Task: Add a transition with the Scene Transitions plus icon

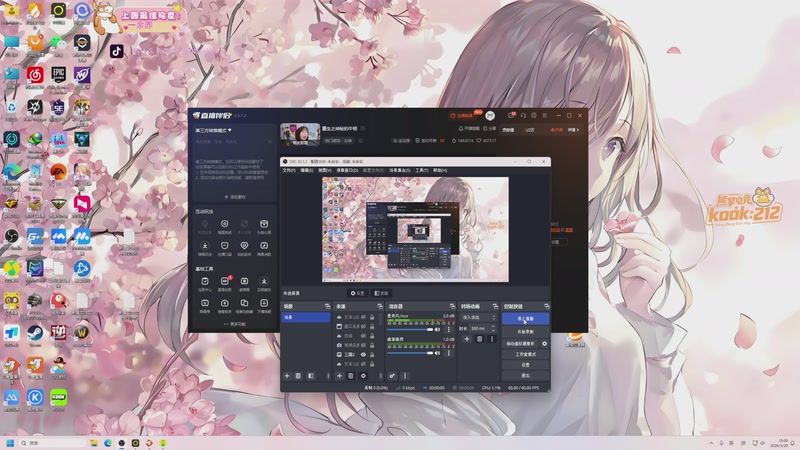Action: click(467, 339)
